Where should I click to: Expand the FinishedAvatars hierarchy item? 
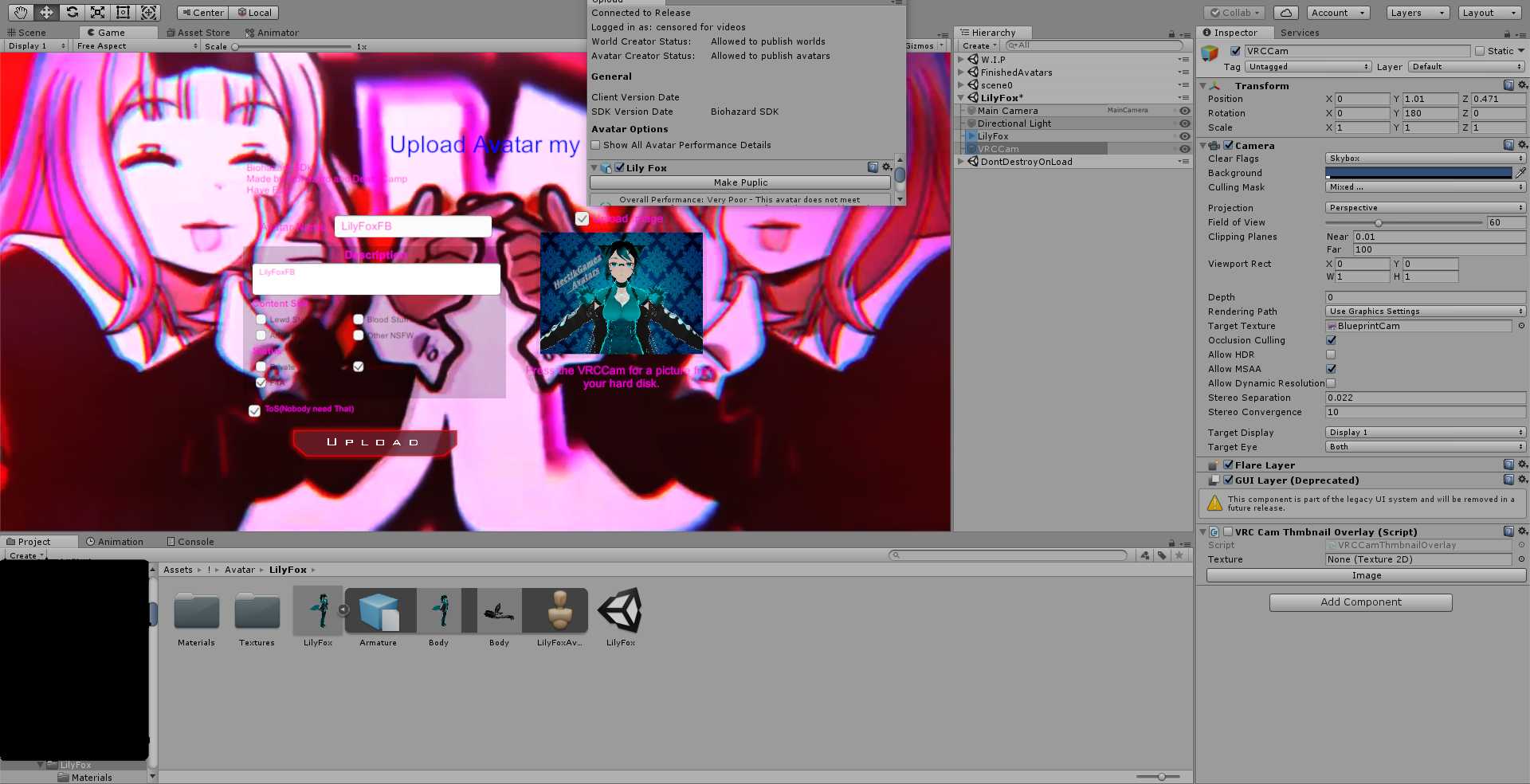(961, 73)
